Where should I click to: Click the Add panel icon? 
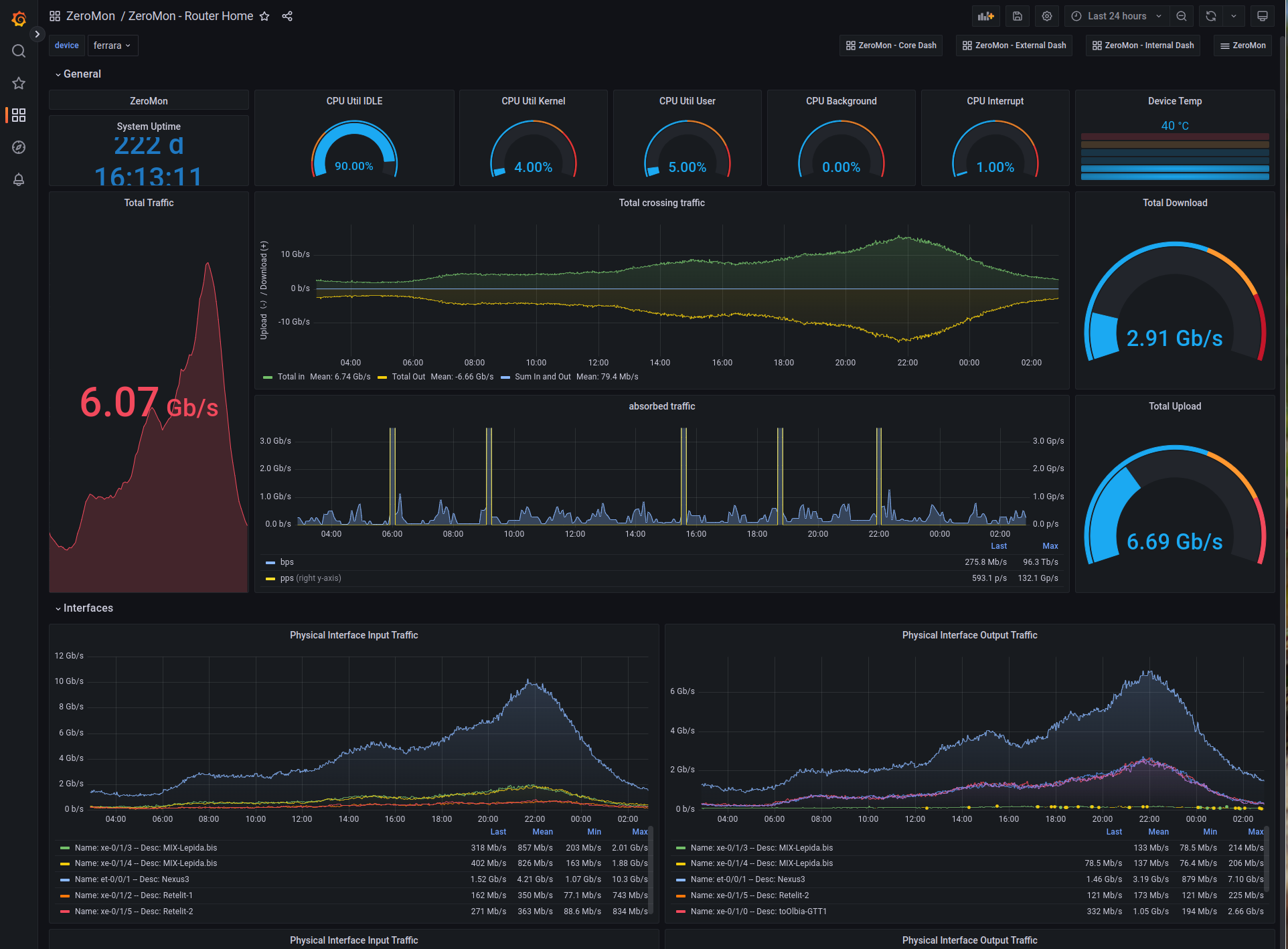coord(985,16)
